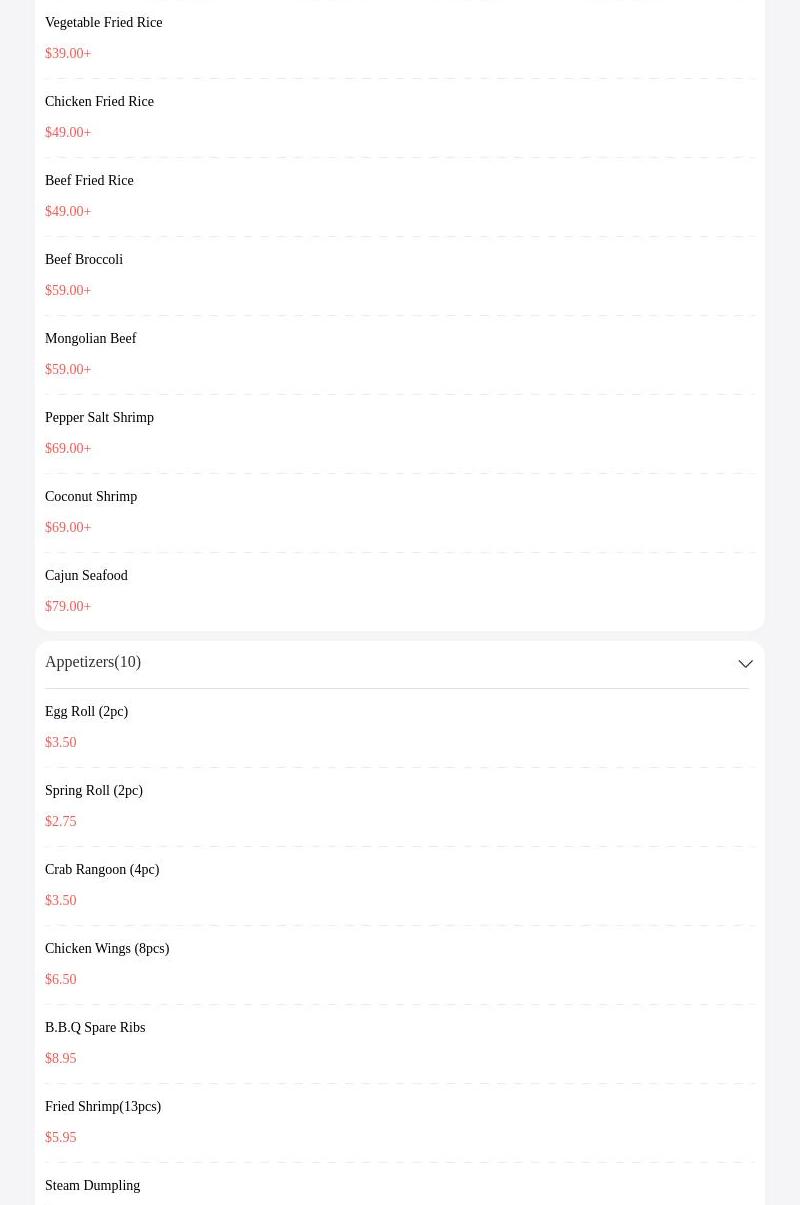Choose Crab Rangoon (4pc) appetizer
Screen dimensions: 800x1205
(400, 885)
